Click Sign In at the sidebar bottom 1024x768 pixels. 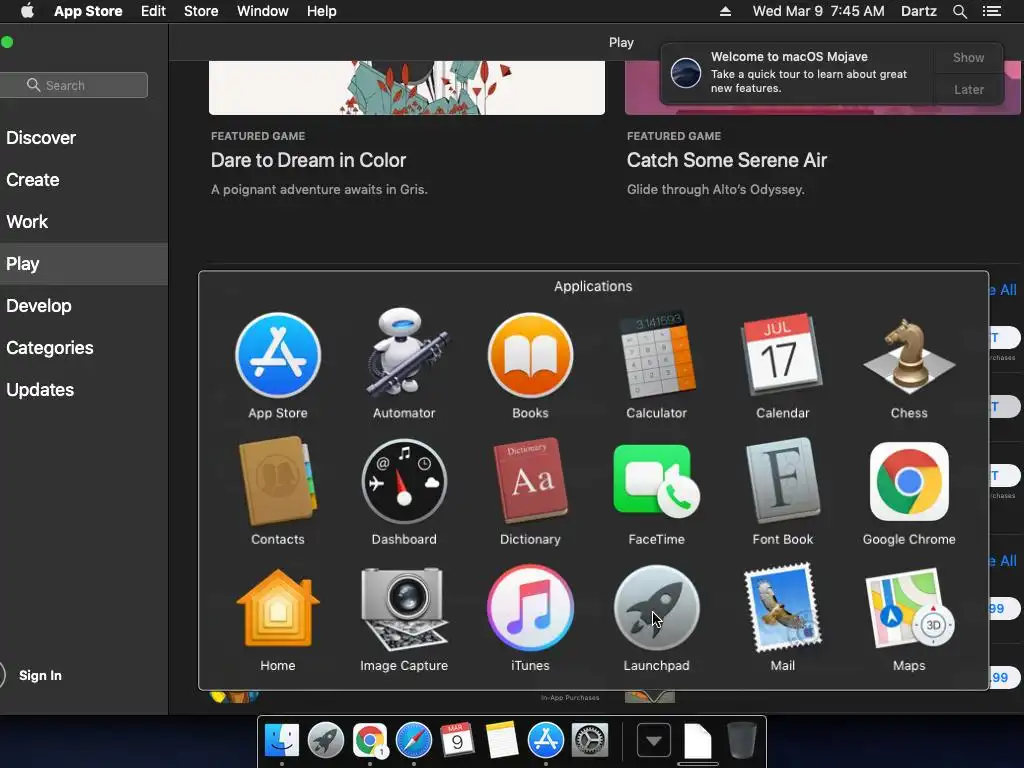click(x=40, y=675)
